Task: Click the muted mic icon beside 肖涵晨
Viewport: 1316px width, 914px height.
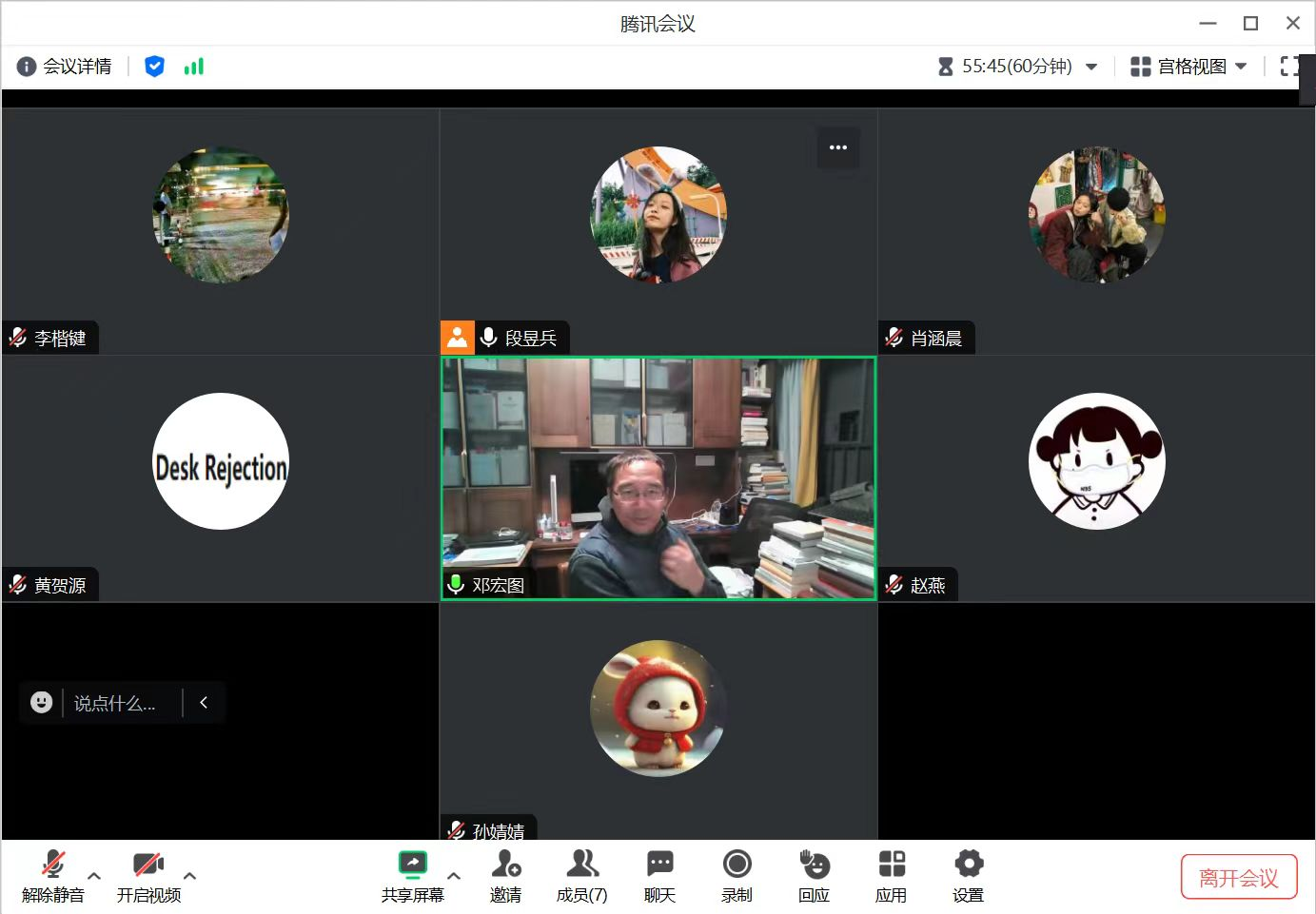Action: (894, 338)
